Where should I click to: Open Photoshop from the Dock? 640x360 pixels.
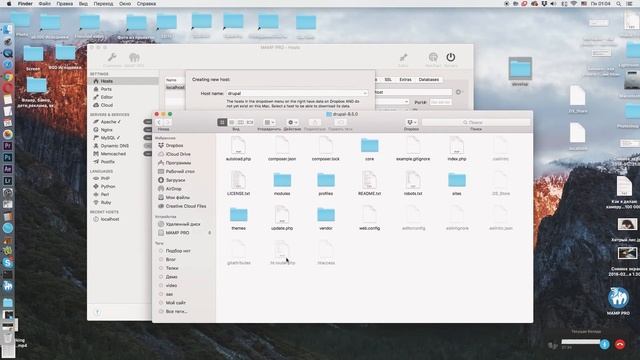coord(8,157)
